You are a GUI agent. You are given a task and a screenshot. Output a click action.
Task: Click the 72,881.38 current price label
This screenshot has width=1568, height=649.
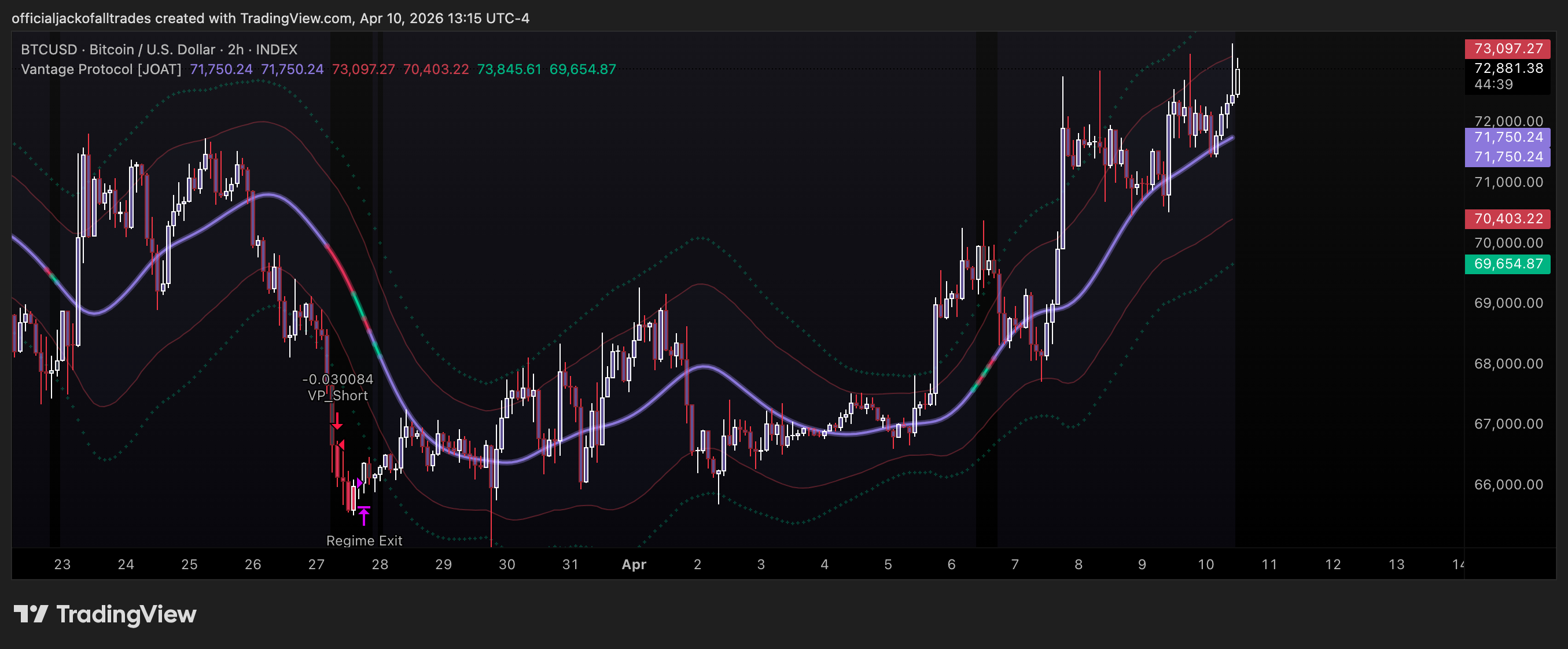[x=1508, y=68]
